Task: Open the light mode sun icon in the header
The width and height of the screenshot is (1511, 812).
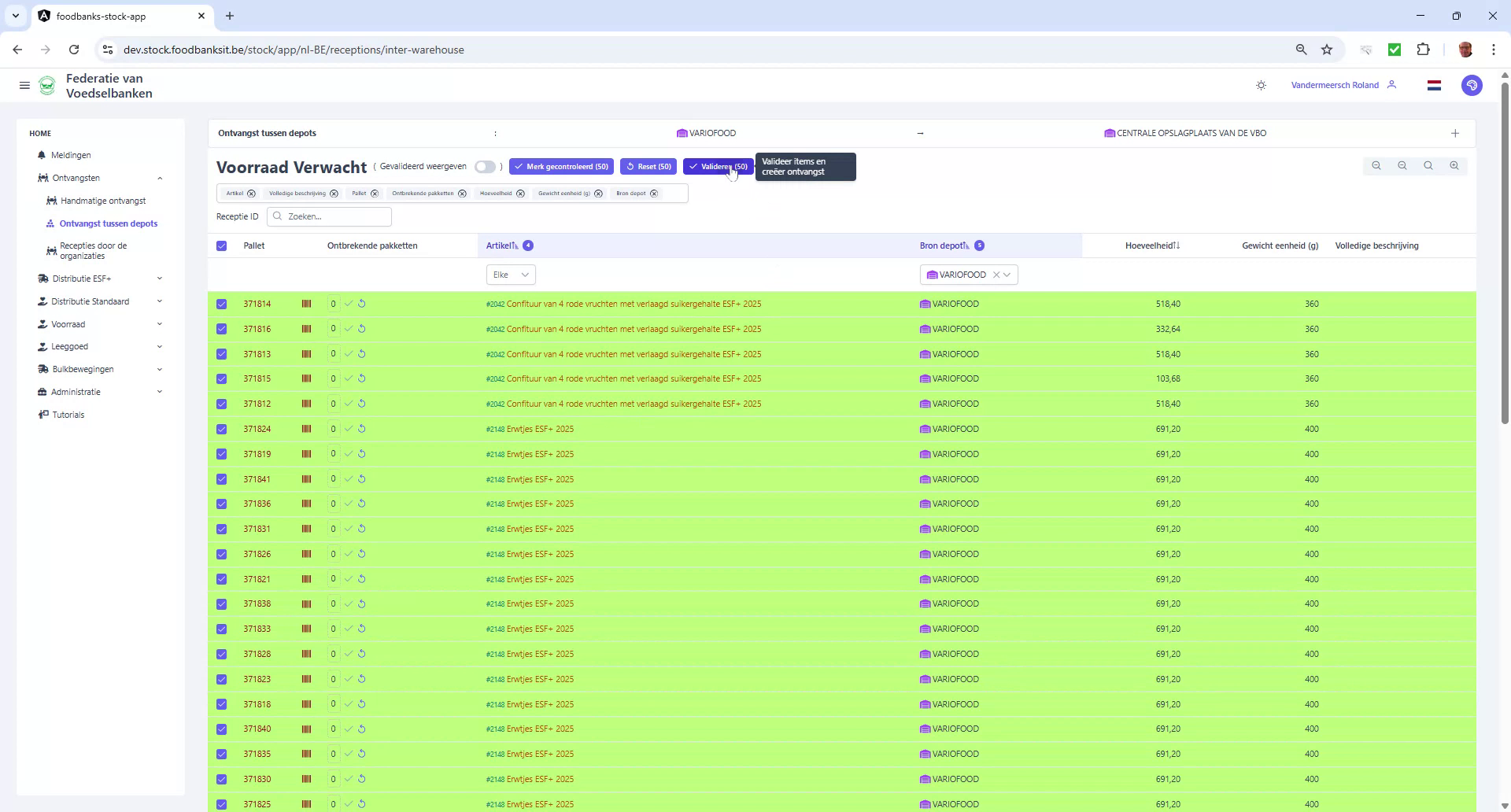Action: (x=1261, y=85)
